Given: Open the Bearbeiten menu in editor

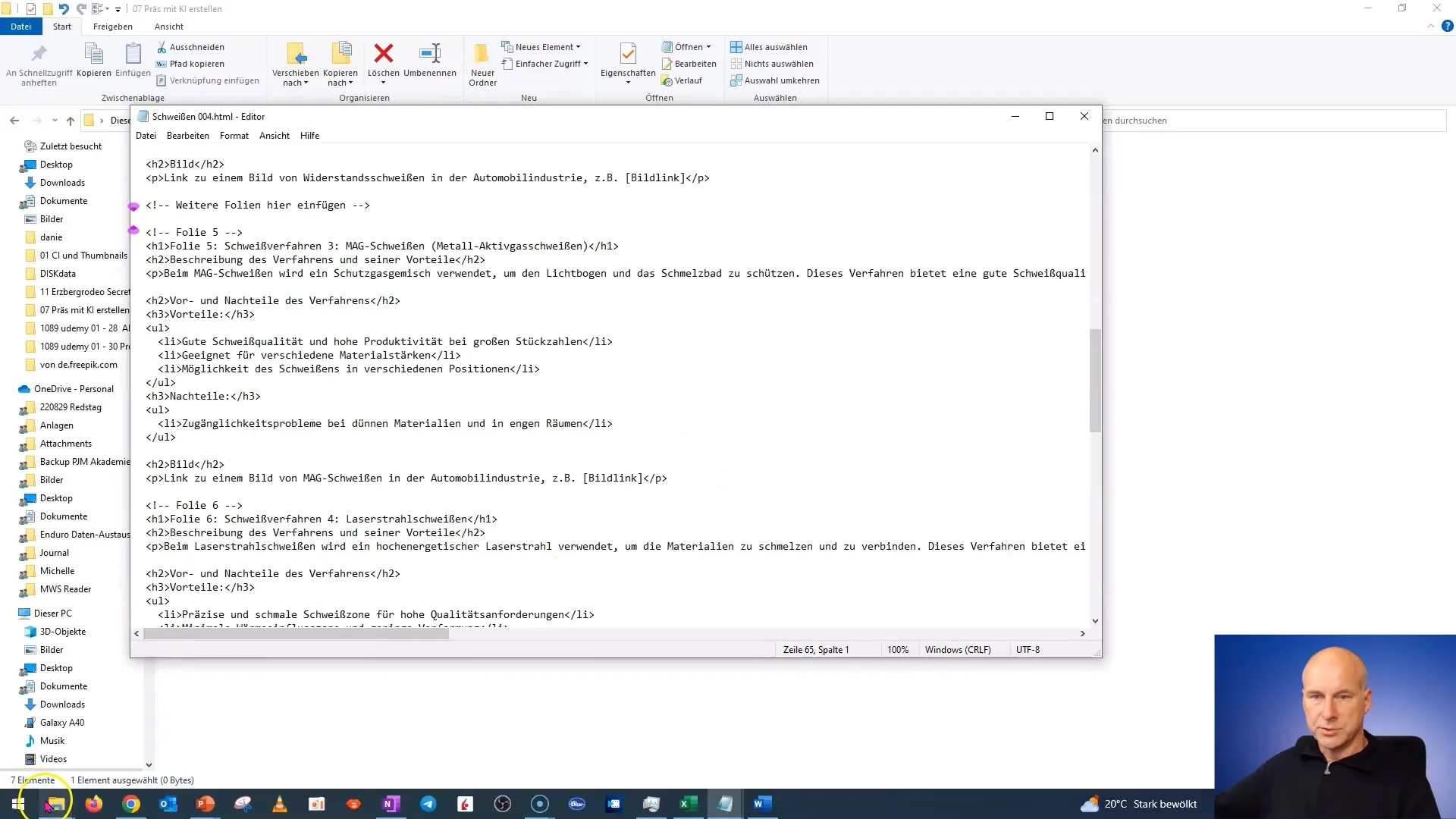Looking at the screenshot, I should (189, 136).
